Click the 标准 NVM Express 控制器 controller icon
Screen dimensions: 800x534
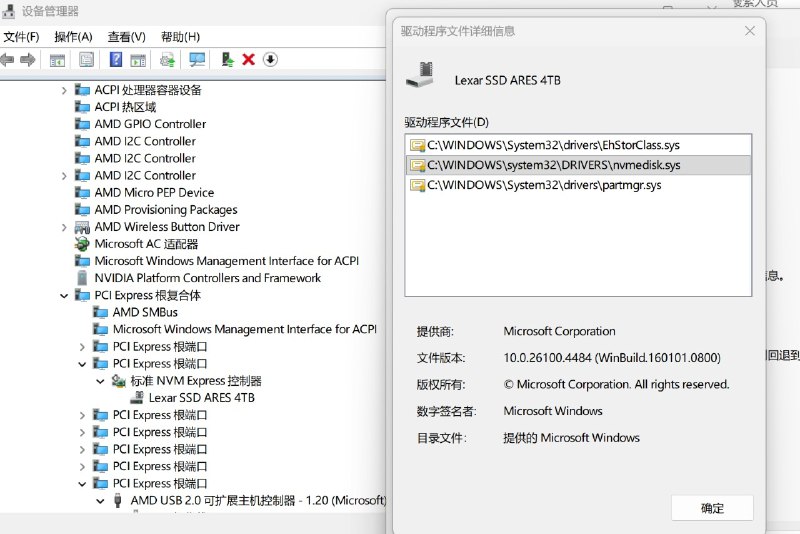pos(118,381)
